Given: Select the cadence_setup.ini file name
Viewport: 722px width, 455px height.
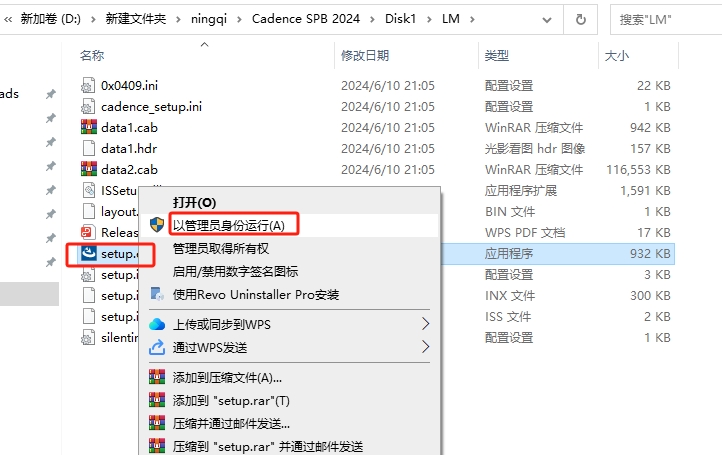Looking at the screenshot, I should pyautogui.click(x=151, y=107).
